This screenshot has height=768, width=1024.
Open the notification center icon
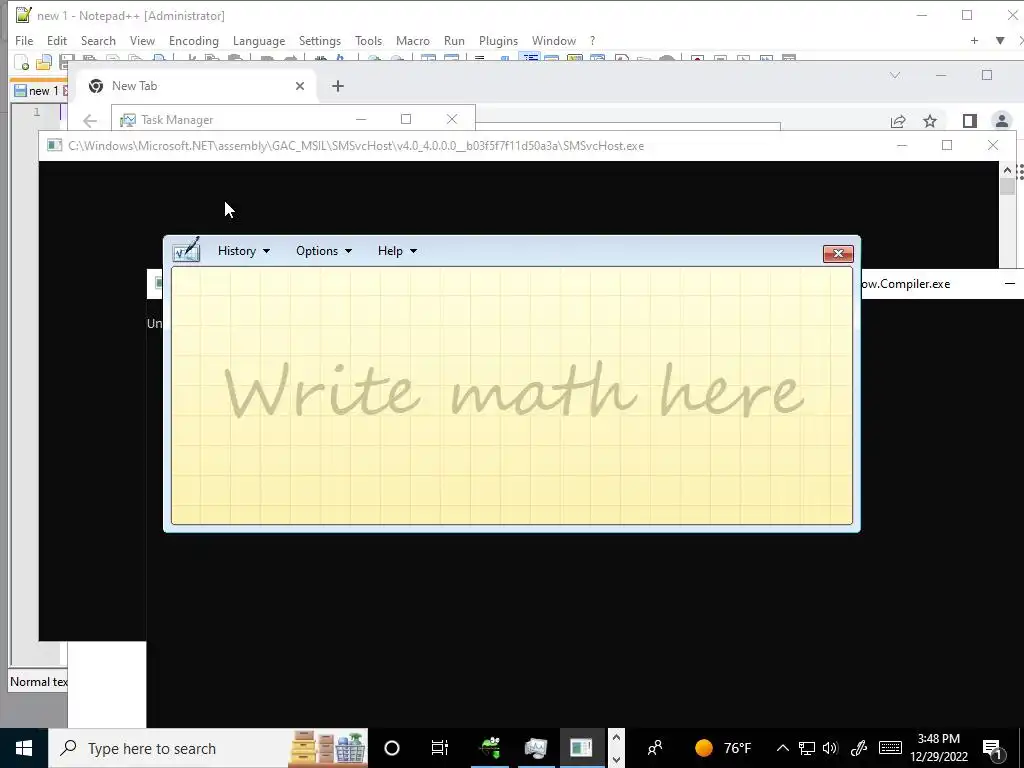tap(993, 748)
